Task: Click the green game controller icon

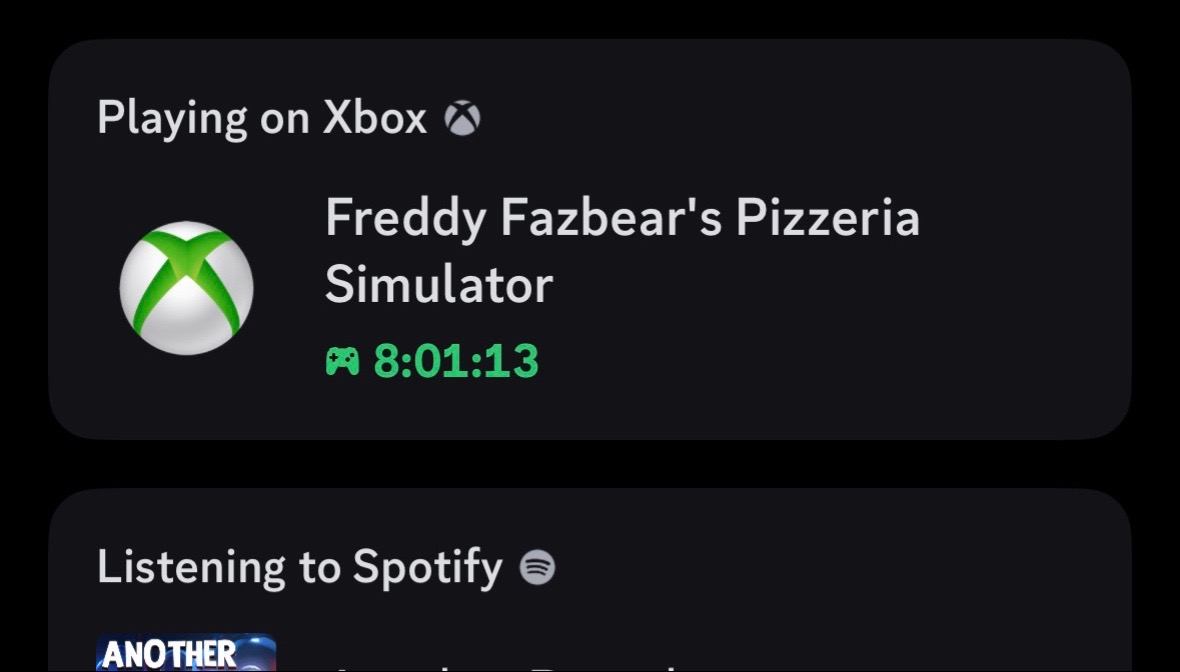Action: coord(342,361)
